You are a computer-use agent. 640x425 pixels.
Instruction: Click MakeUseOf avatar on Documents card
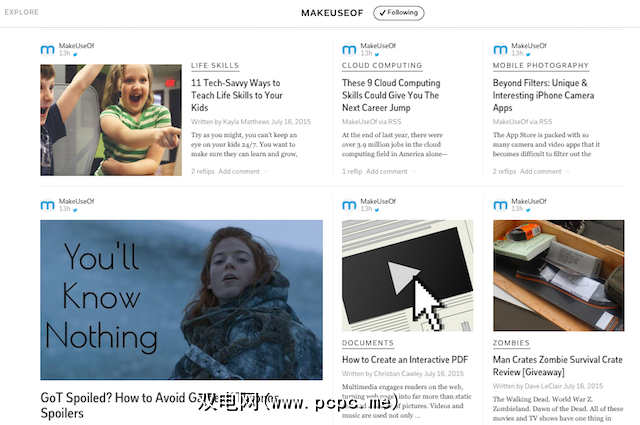(x=349, y=205)
